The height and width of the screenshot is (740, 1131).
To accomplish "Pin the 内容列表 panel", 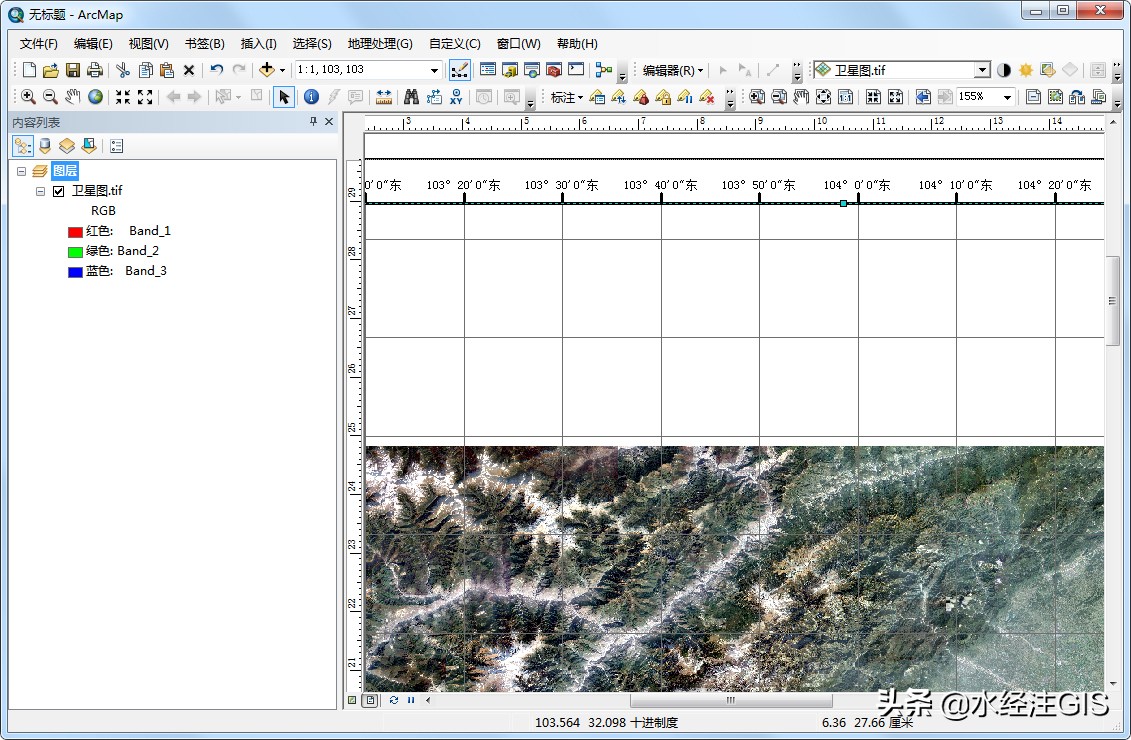I will [x=313, y=121].
